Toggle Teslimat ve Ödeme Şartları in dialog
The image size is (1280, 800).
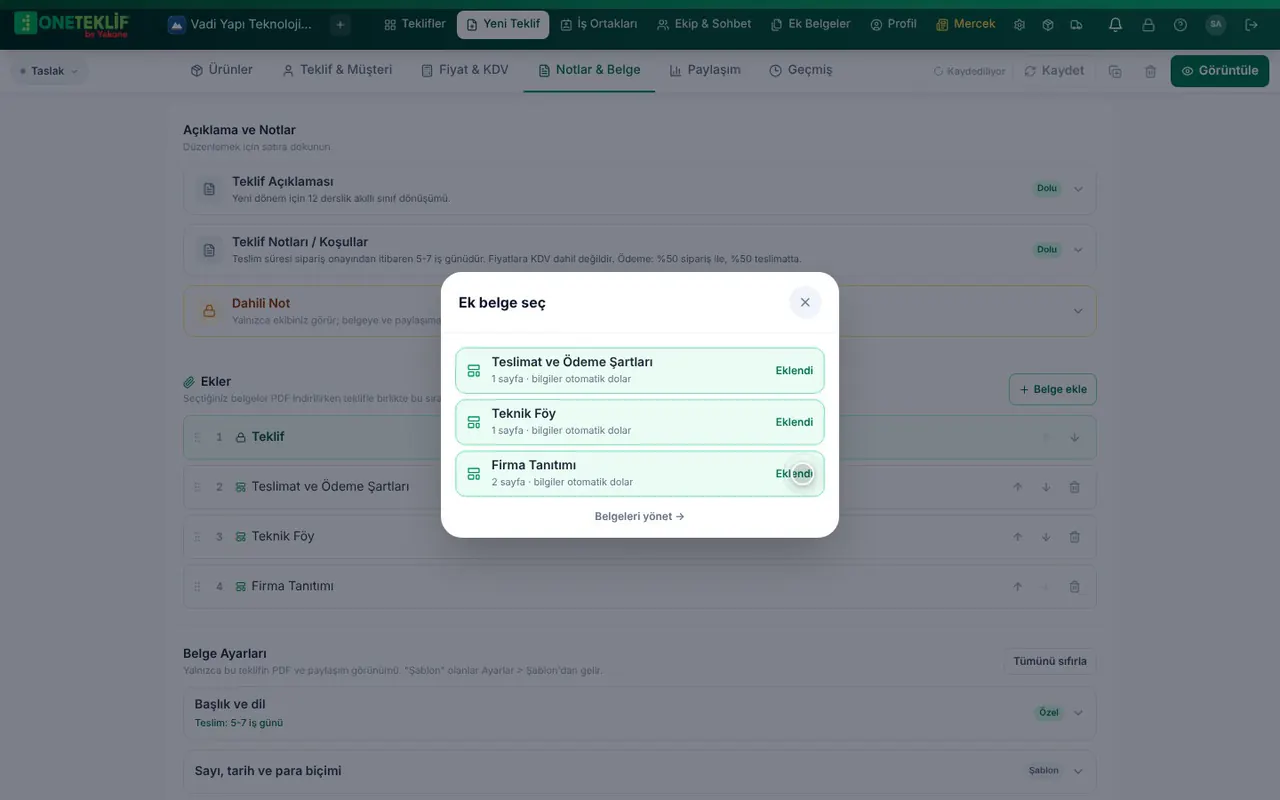640,371
